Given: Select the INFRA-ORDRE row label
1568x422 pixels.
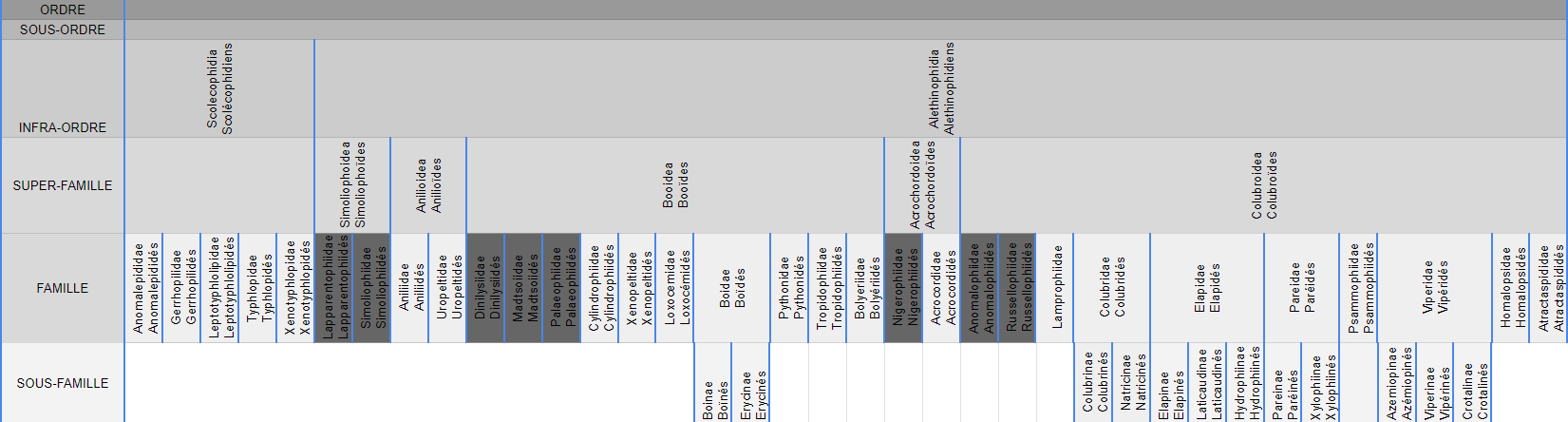Looking at the screenshot, I should (x=62, y=88).
